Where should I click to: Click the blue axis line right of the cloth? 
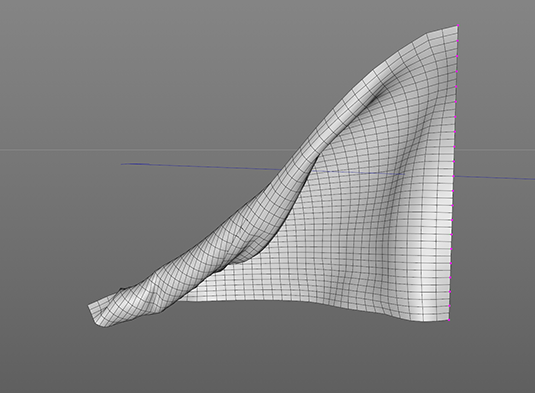[x=495, y=178]
